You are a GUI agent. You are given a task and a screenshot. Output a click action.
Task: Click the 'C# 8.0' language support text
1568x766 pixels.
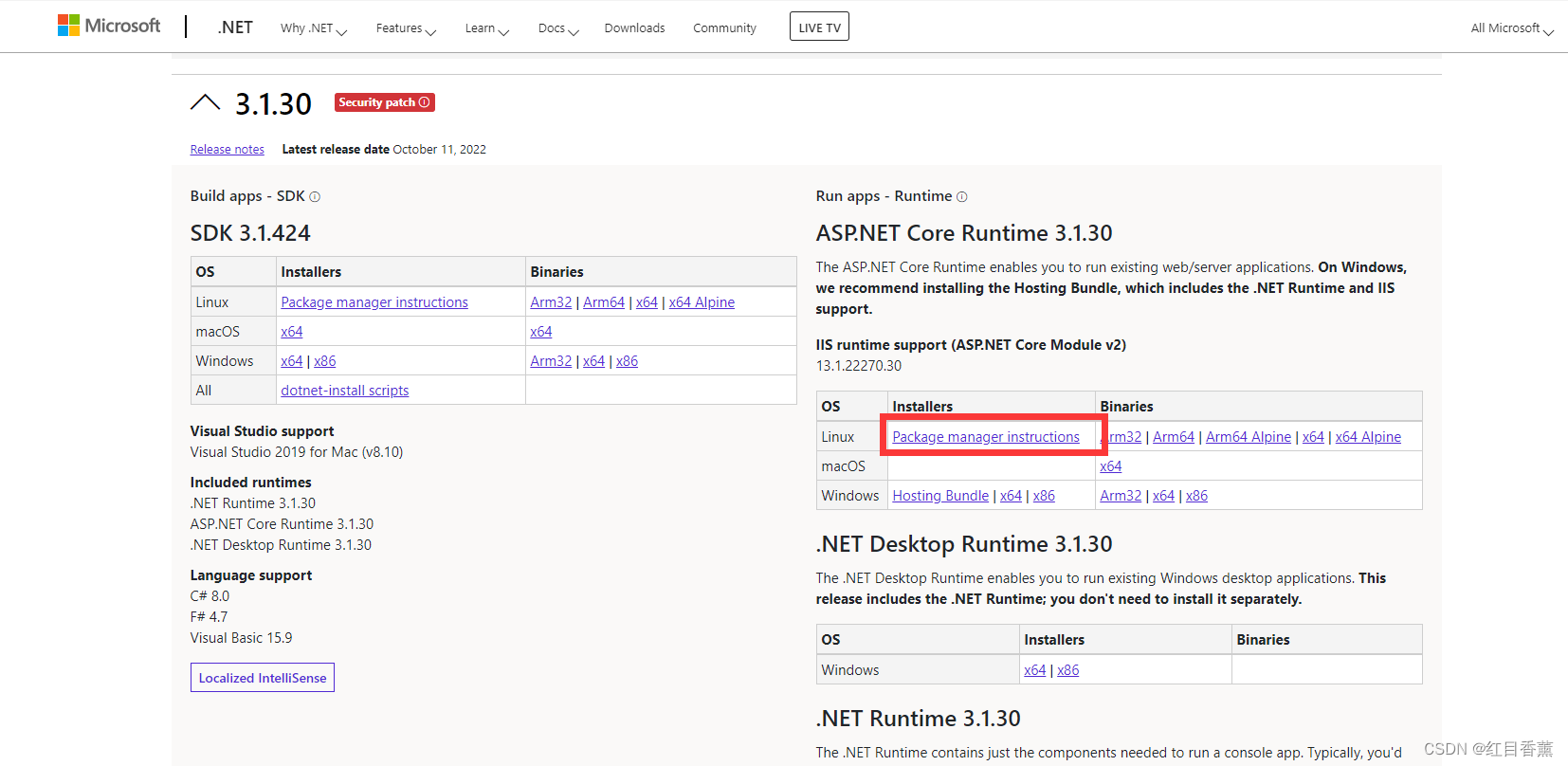coord(210,596)
